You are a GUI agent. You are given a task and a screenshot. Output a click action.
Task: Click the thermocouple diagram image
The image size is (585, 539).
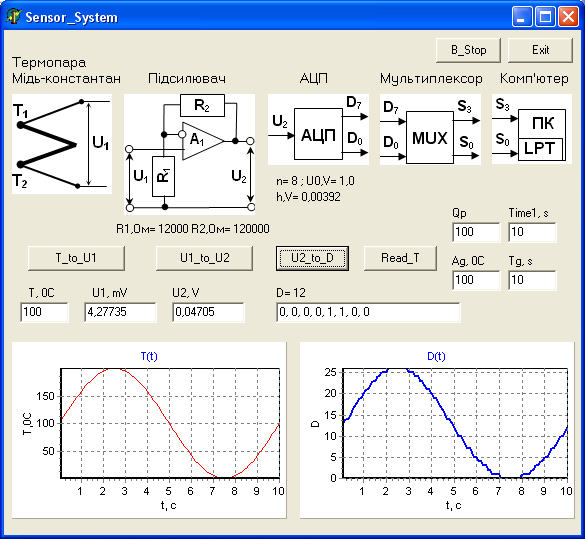tap(62, 144)
